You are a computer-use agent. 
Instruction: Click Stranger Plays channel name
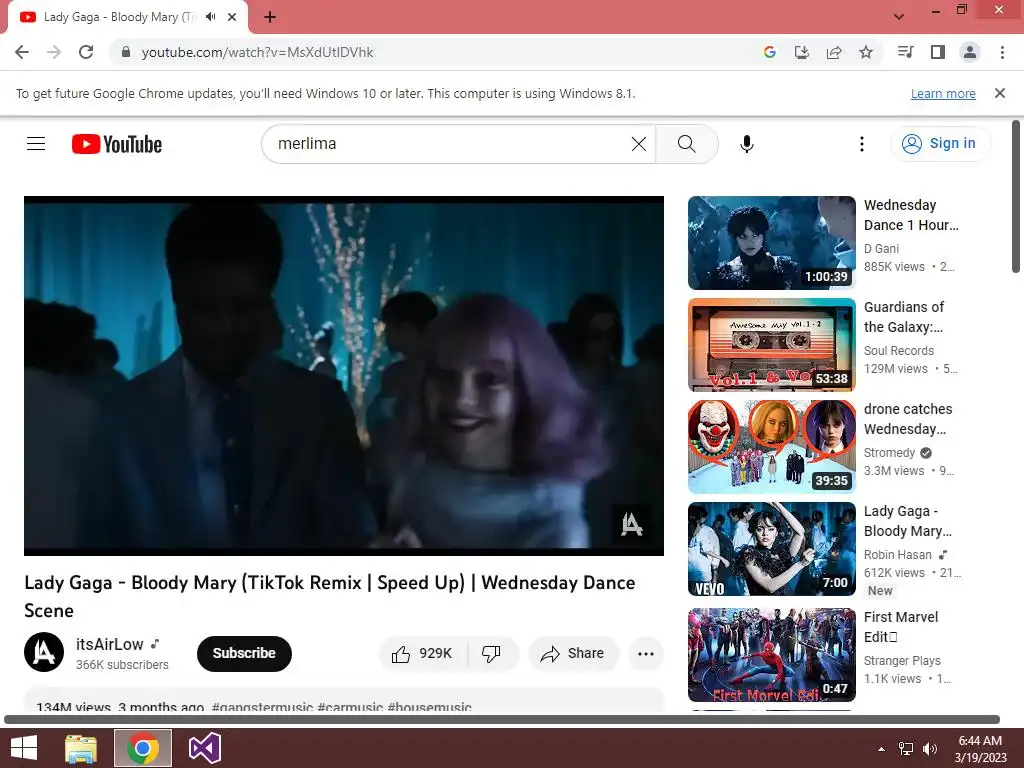pos(902,660)
